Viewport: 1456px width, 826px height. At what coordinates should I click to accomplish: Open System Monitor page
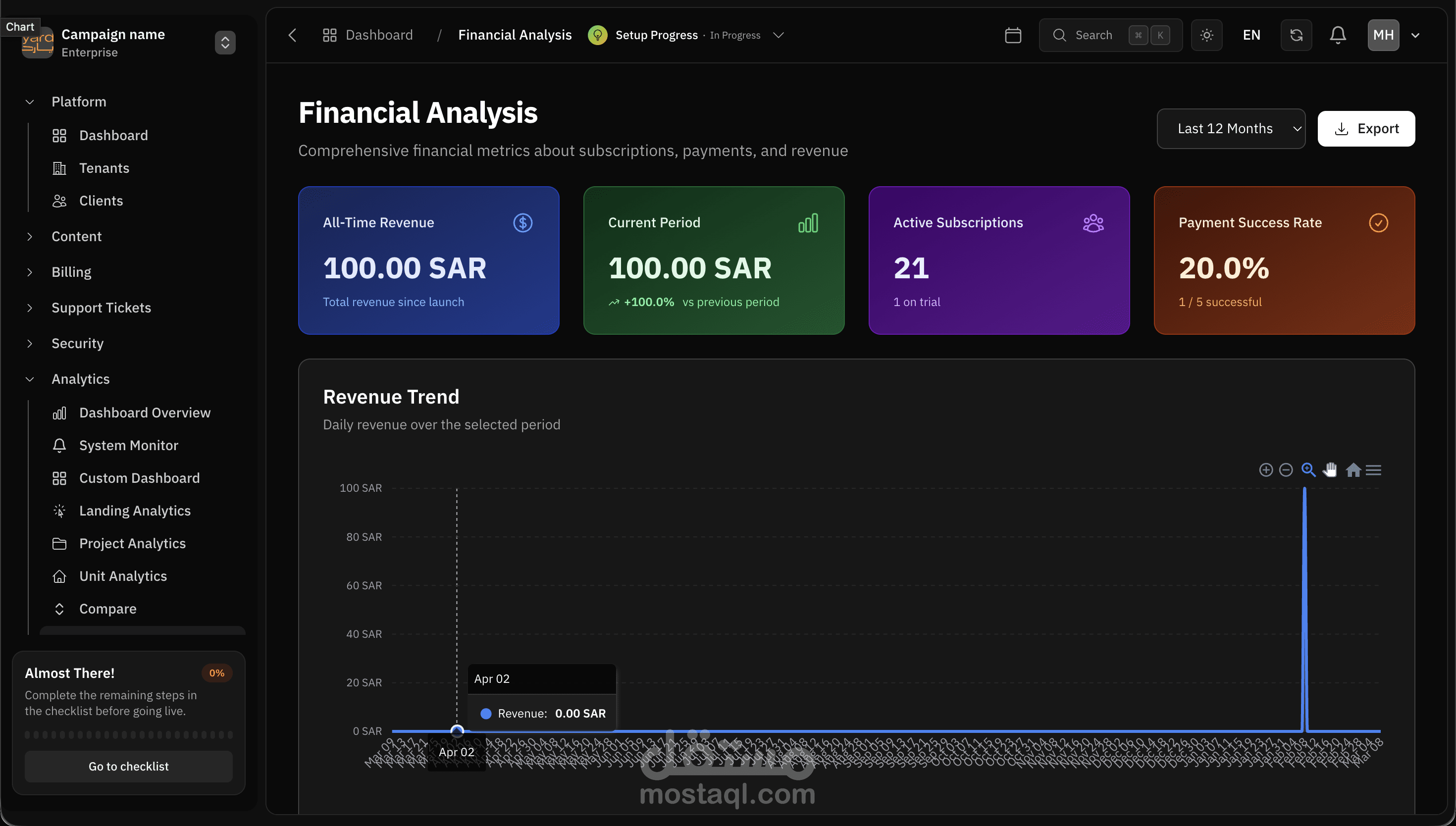tap(128, 445)
